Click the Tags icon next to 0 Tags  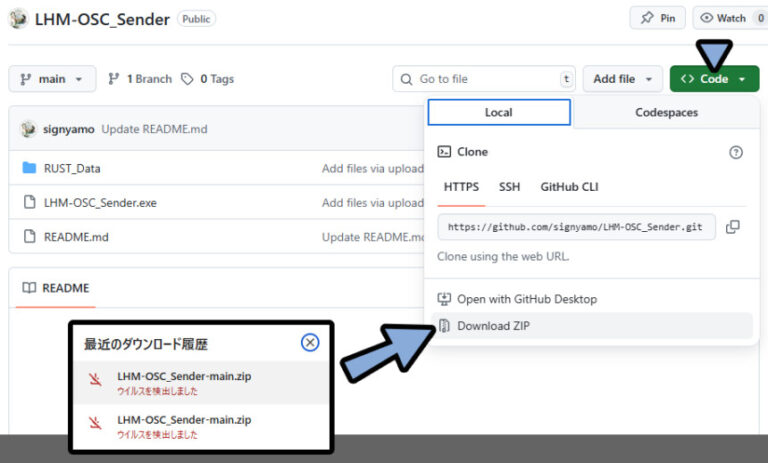[x=187, y=79]
